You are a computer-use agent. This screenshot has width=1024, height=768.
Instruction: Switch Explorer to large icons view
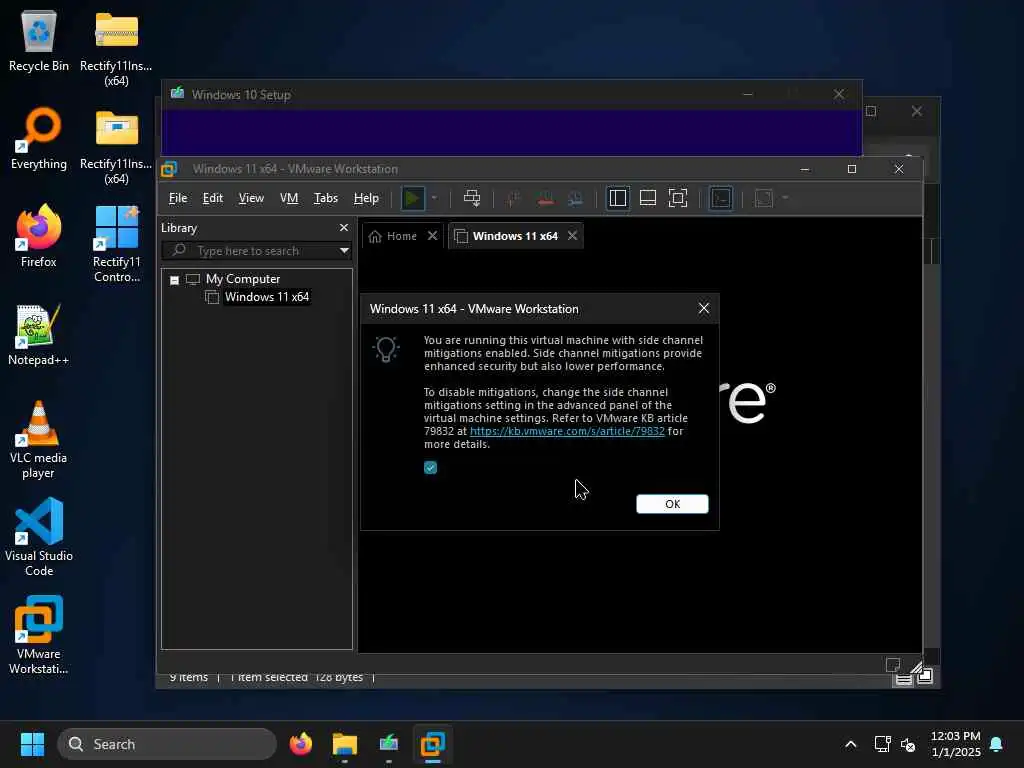click(925, 677)
